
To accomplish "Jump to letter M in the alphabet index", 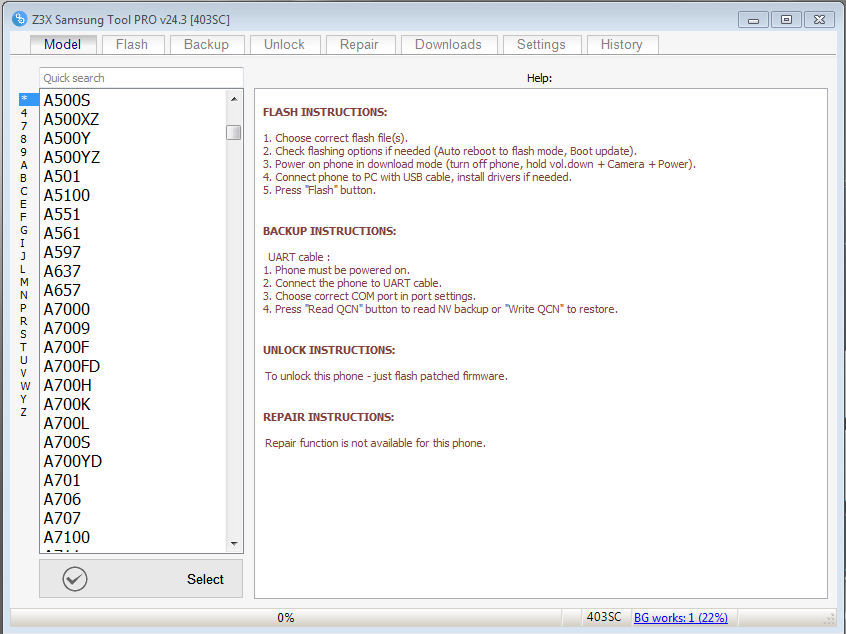I will [x=23, y=280].
